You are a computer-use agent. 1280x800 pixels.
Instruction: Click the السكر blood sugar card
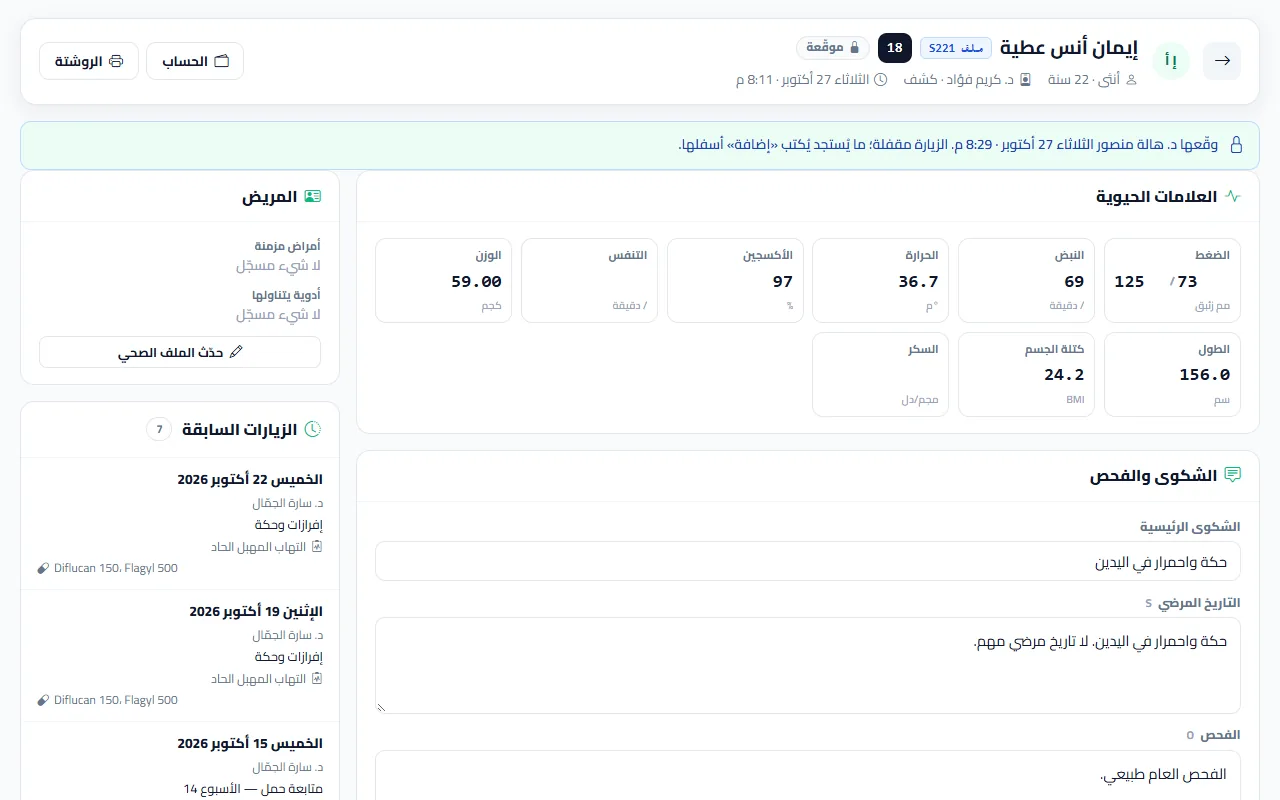pyautogui.click(x=880, y=374)
